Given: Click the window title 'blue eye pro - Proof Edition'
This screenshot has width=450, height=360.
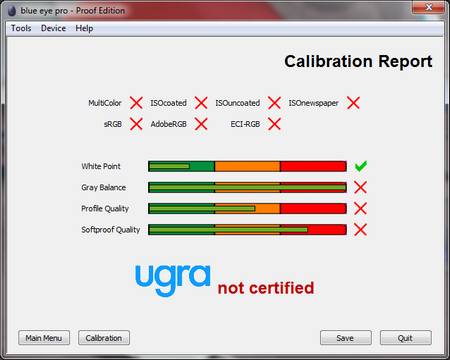Looking at the screenshot, I should [x=73, y=11].
